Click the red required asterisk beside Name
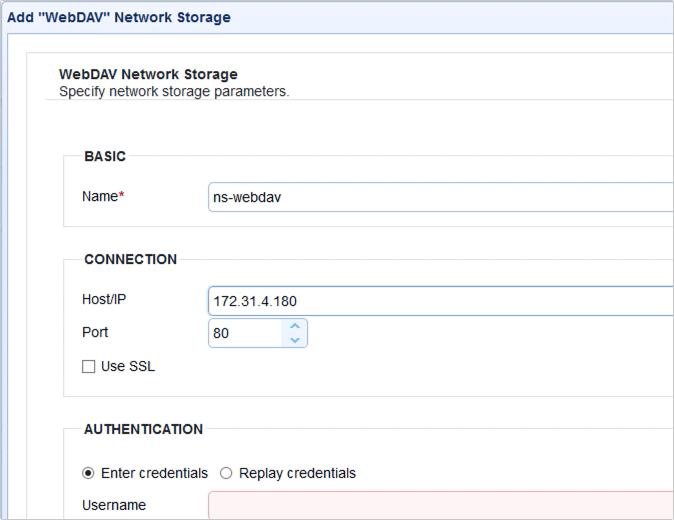The height and width of the screenshot is (520, 674). coord(121,197)
